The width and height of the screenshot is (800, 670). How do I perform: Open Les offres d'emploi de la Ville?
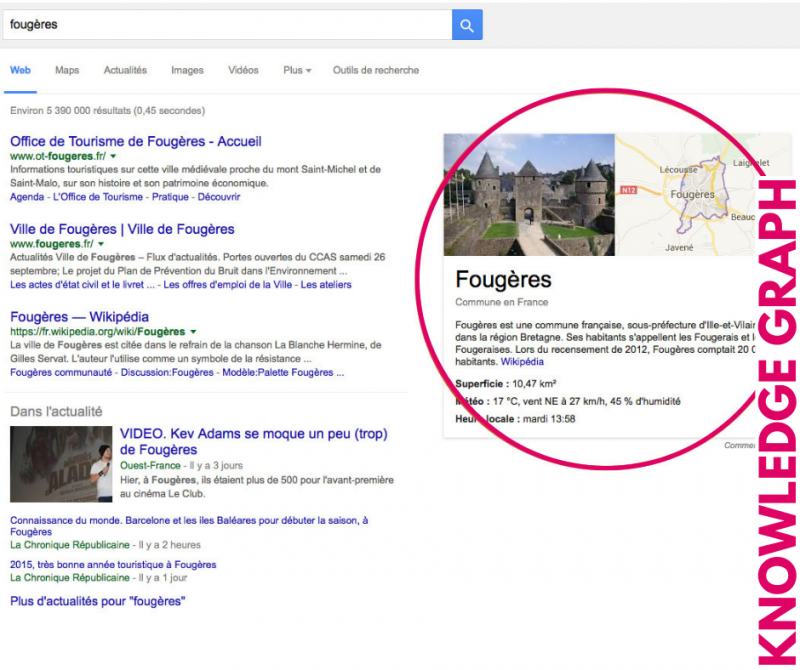pos(228,285)
